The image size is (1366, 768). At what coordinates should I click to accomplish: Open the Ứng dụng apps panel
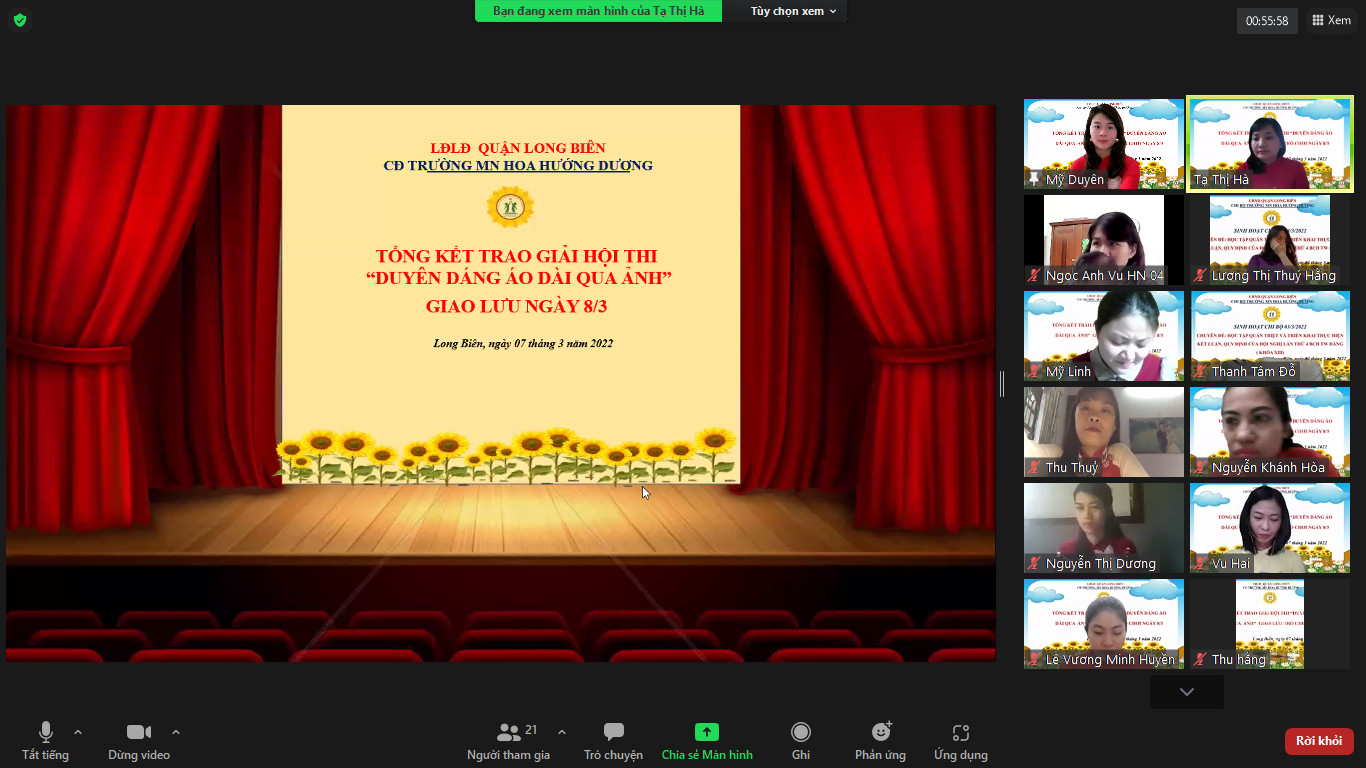click(x=960, y=741)
